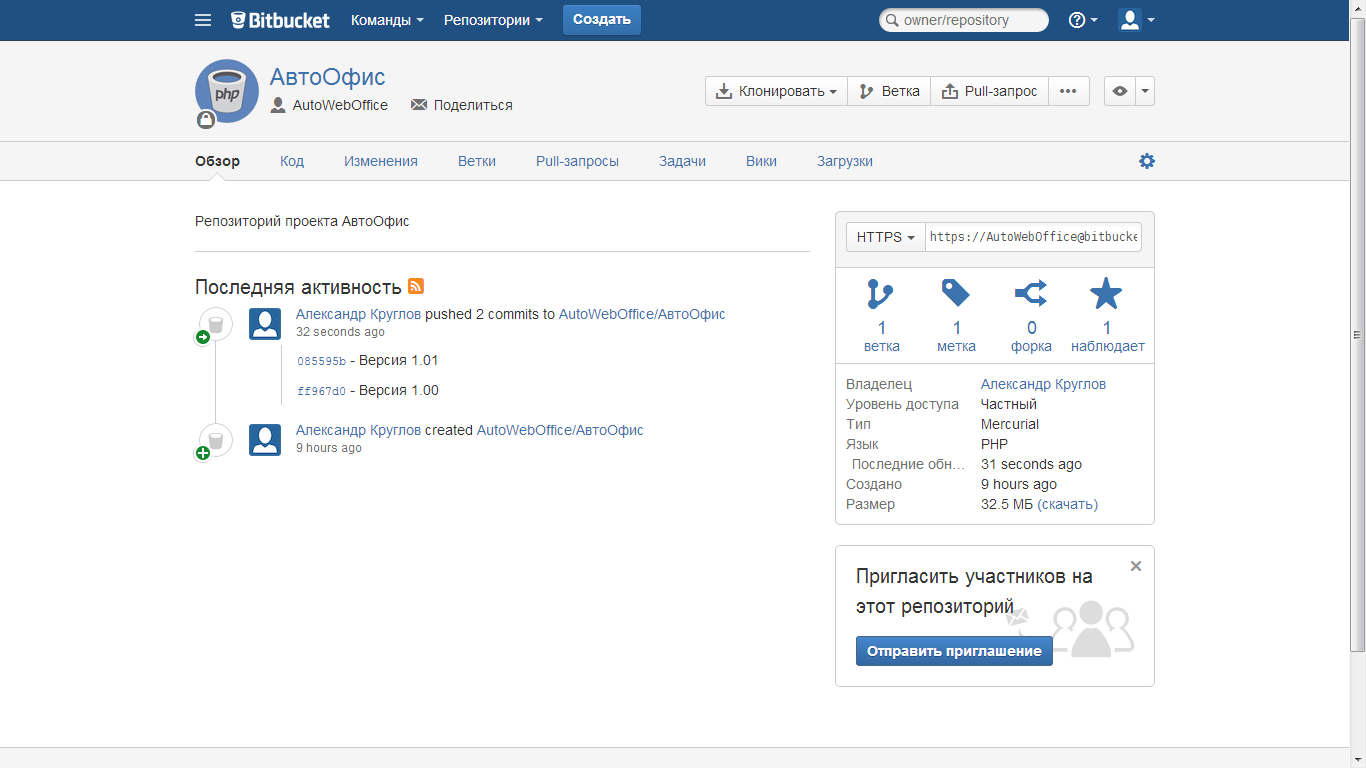
Task: Click the '32.5 МБ' size value
Action: point(1006,504)
